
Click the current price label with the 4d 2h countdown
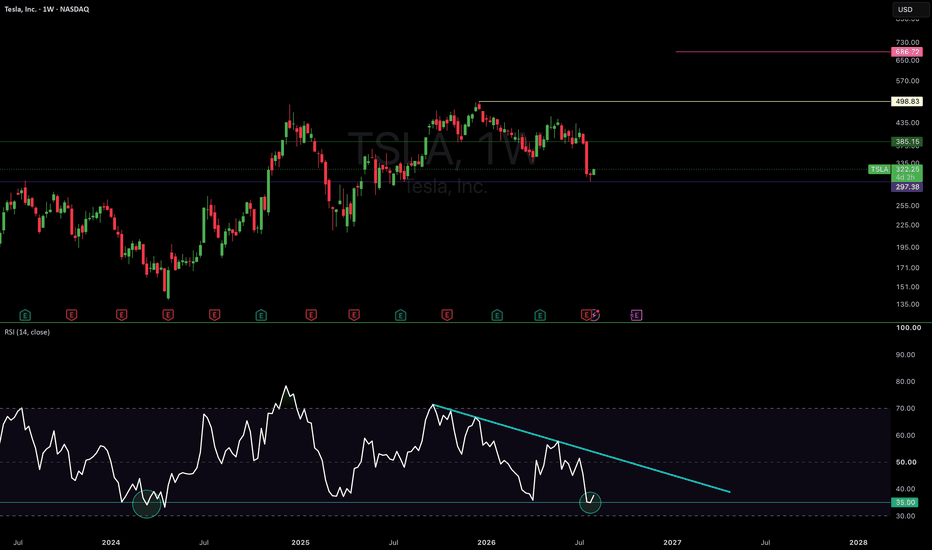point(907,173)
